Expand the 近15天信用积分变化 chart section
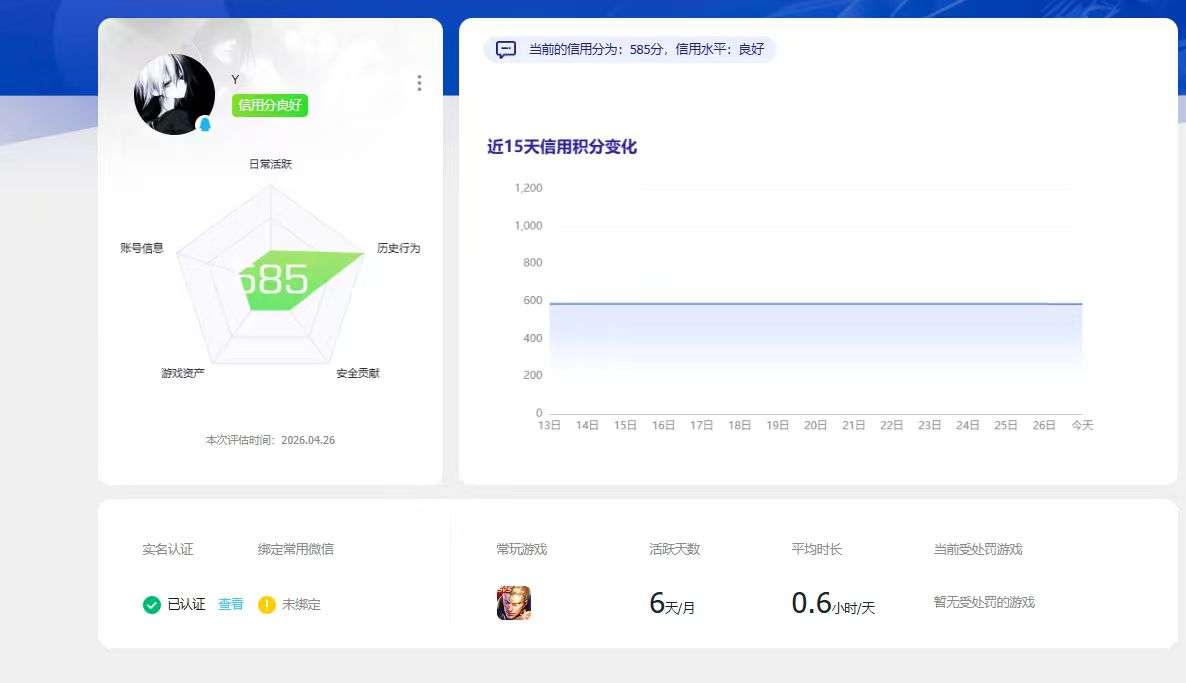 (x=564, y=147)
